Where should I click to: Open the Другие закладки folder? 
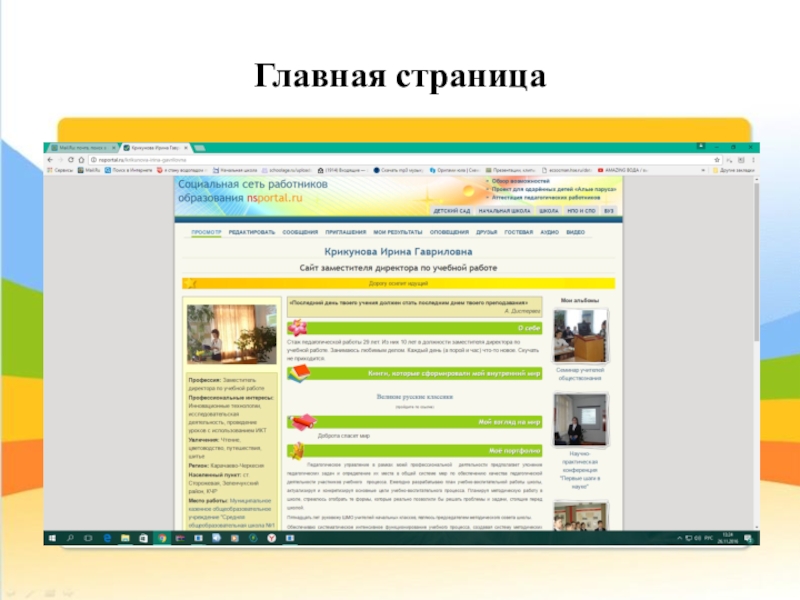coord(733,170)
